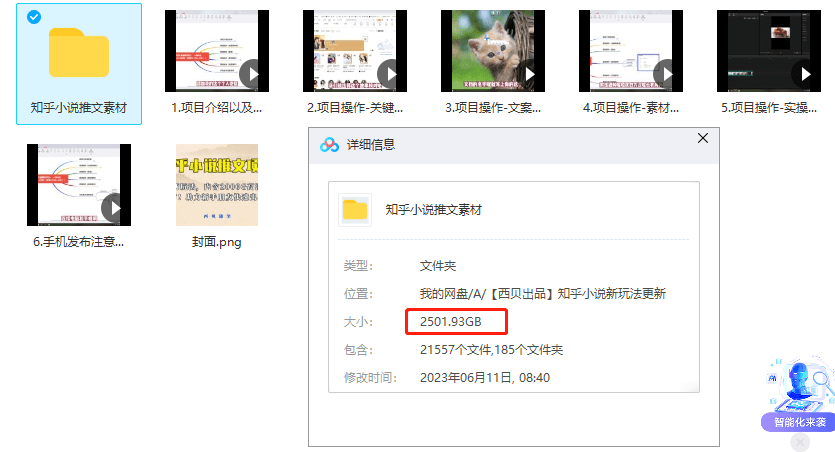Open the 知乎小说推文素材 folder icon
The image size is (835, 452).
tap(79, 54)
